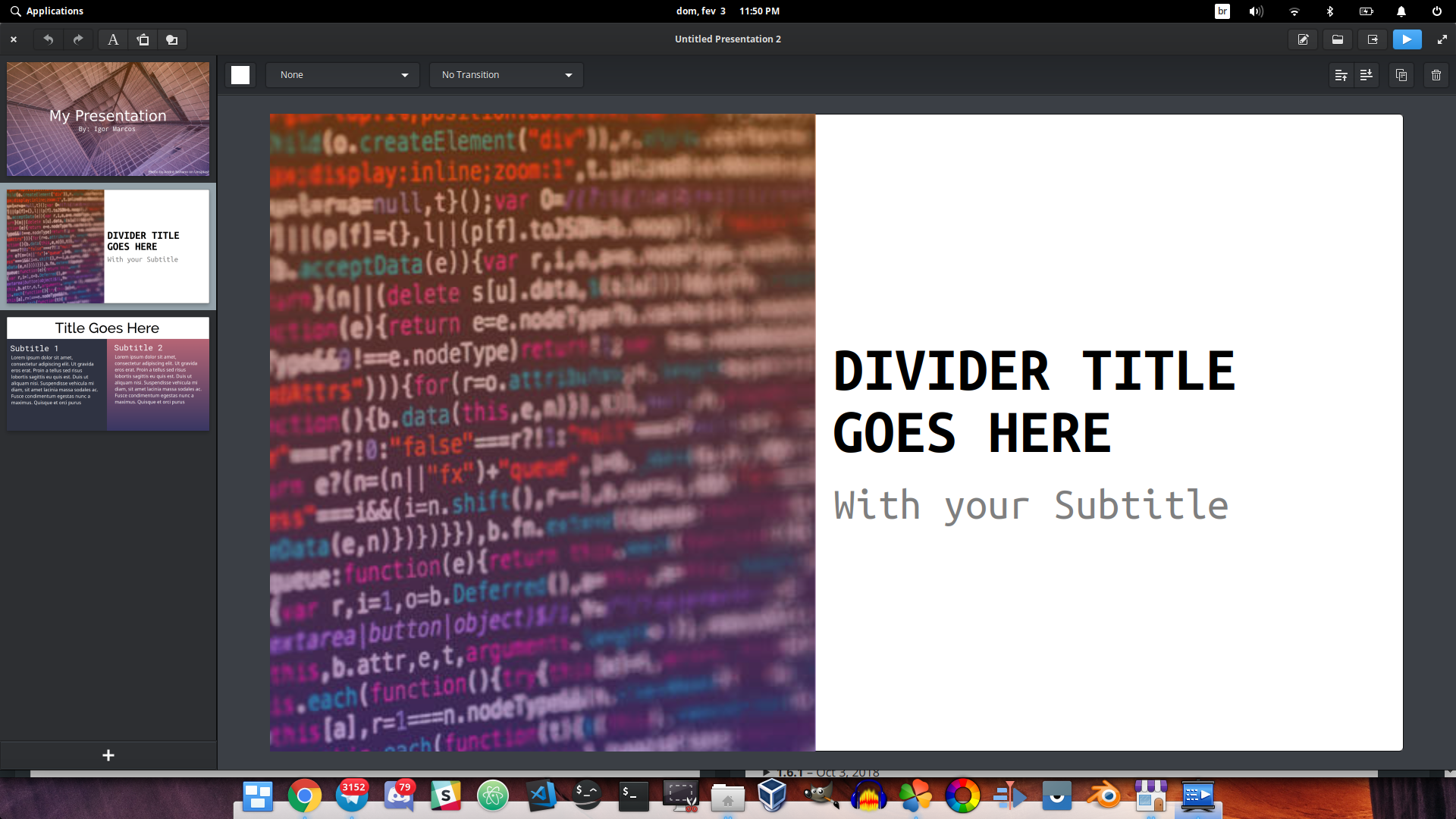This screenshot has height=819, width=1456.
Task: Duplicate the current slide
Action: (1401, 75)
